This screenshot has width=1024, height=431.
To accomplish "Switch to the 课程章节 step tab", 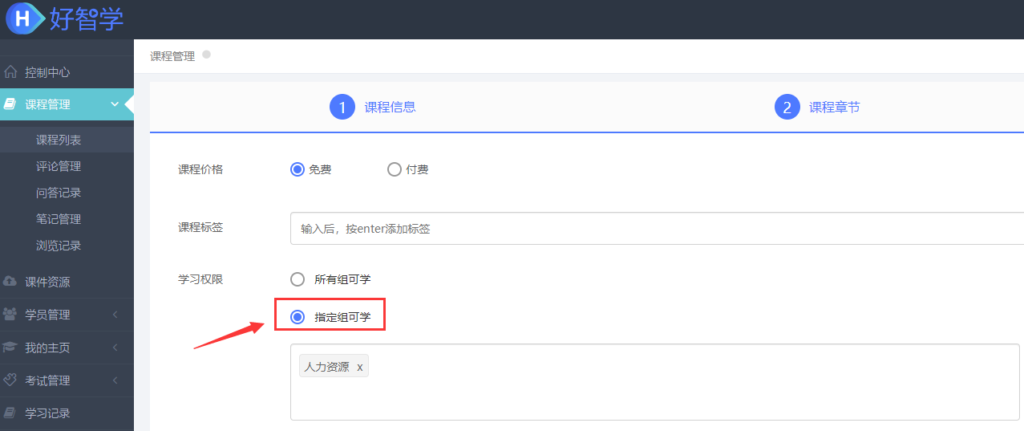I will [835, 108].
